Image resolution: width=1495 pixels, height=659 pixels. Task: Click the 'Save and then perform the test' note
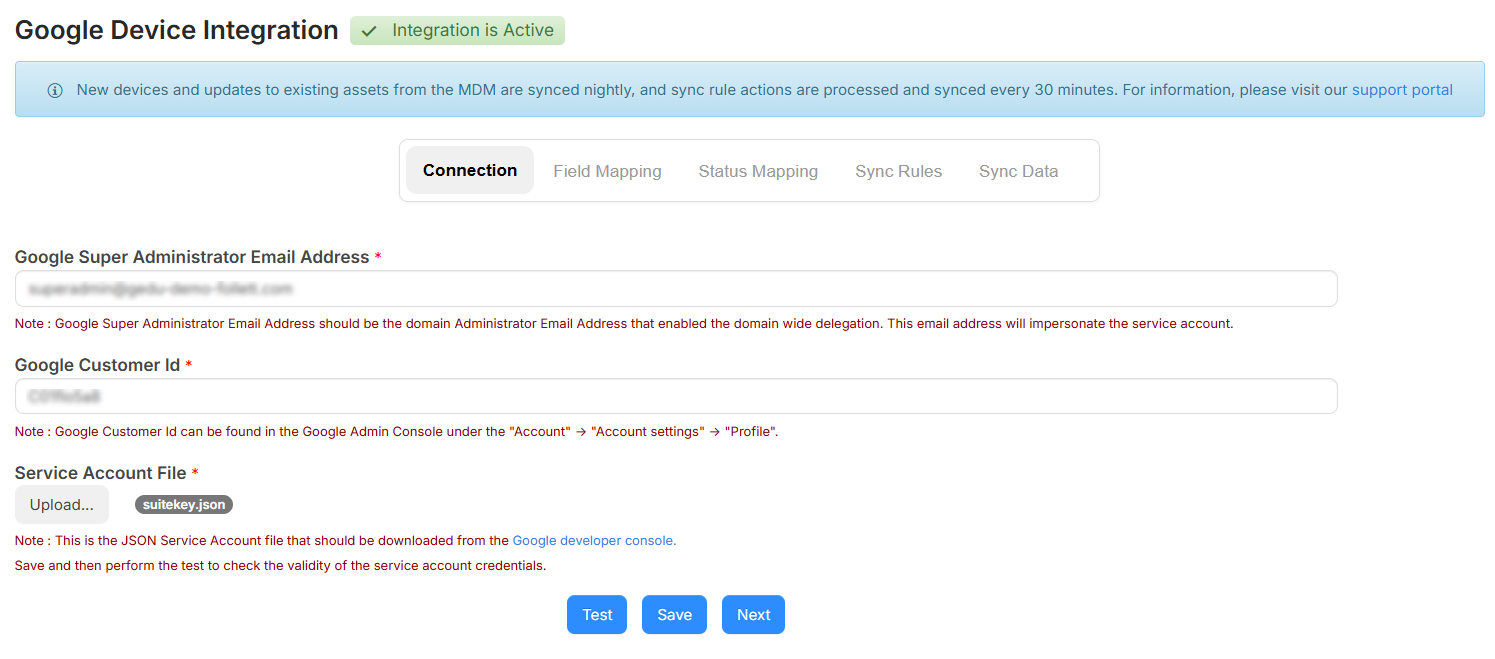click(280, 565)
